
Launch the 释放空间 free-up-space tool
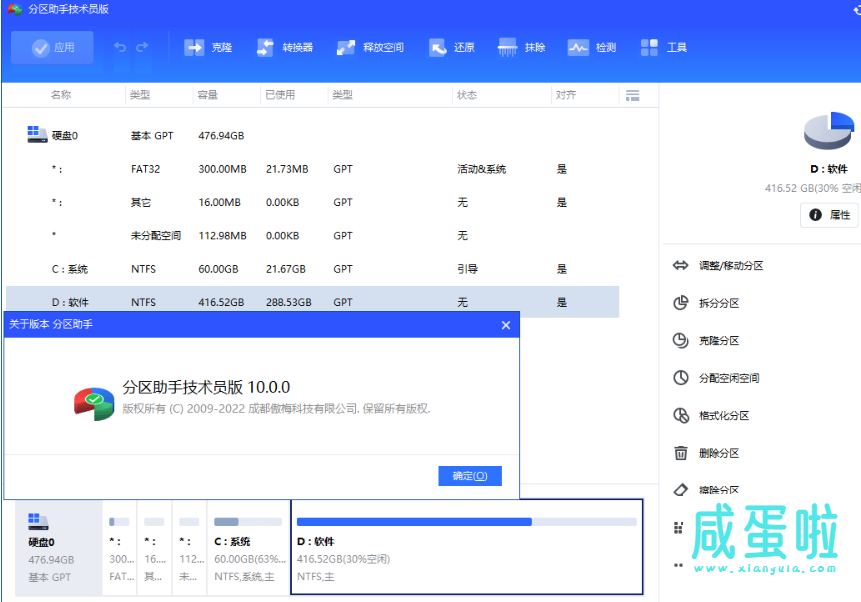370,48
